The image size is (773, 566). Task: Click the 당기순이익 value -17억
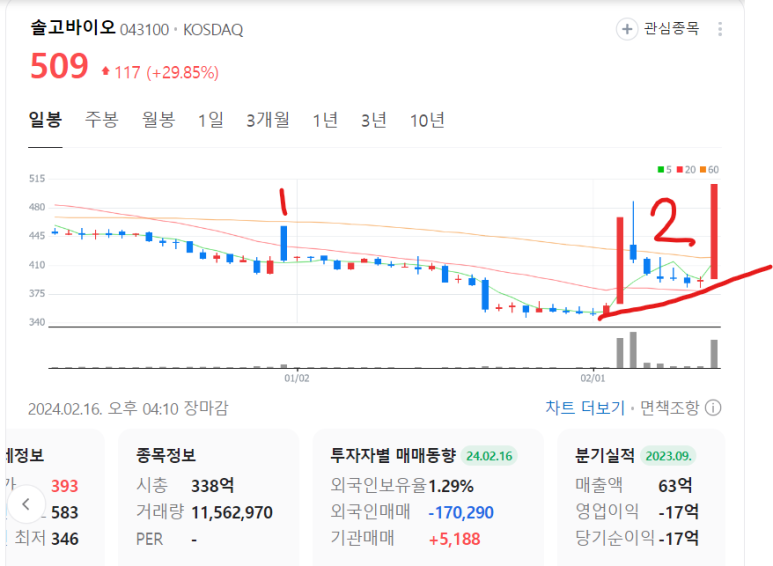tap(678, 538)
